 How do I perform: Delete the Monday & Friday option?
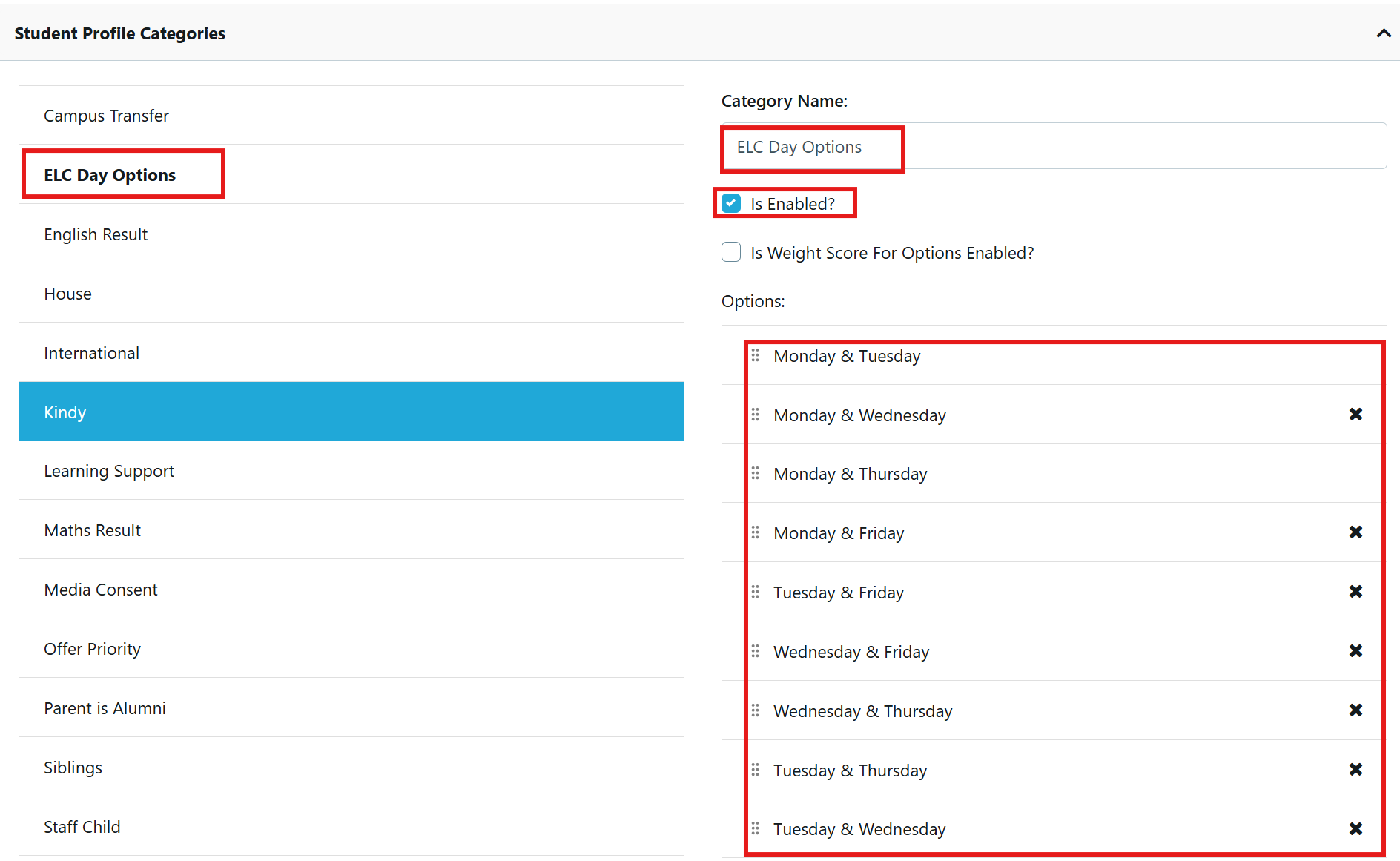coord(1356,532)
